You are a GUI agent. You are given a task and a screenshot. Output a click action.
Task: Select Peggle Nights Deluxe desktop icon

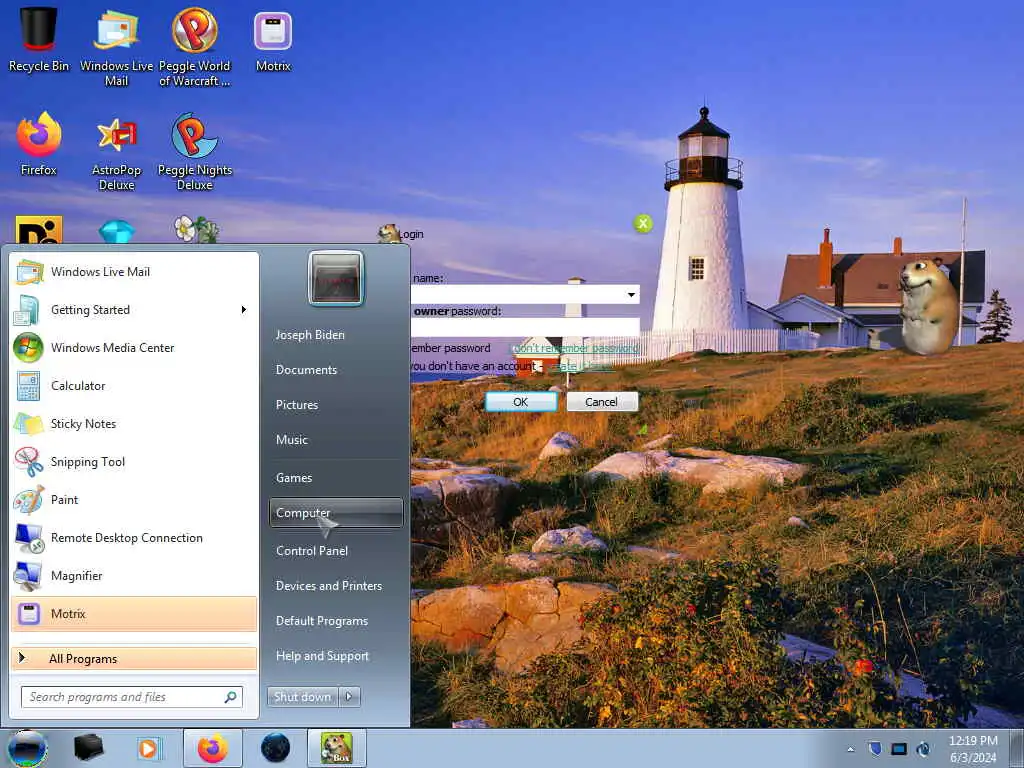pyautogui.click(x=195, y=152)
